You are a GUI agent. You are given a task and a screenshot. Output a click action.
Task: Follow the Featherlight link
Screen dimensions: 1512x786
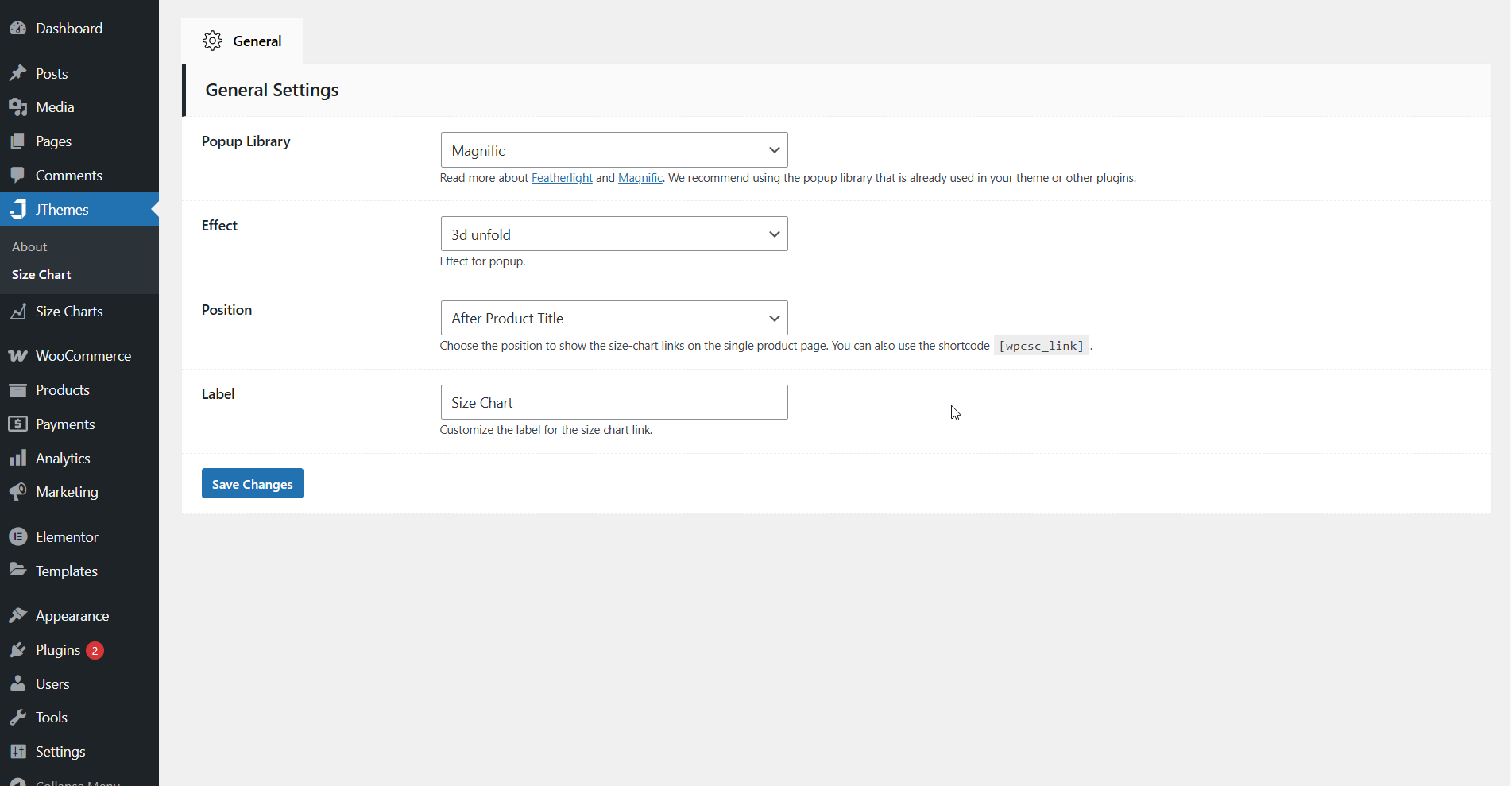(562, 178)
